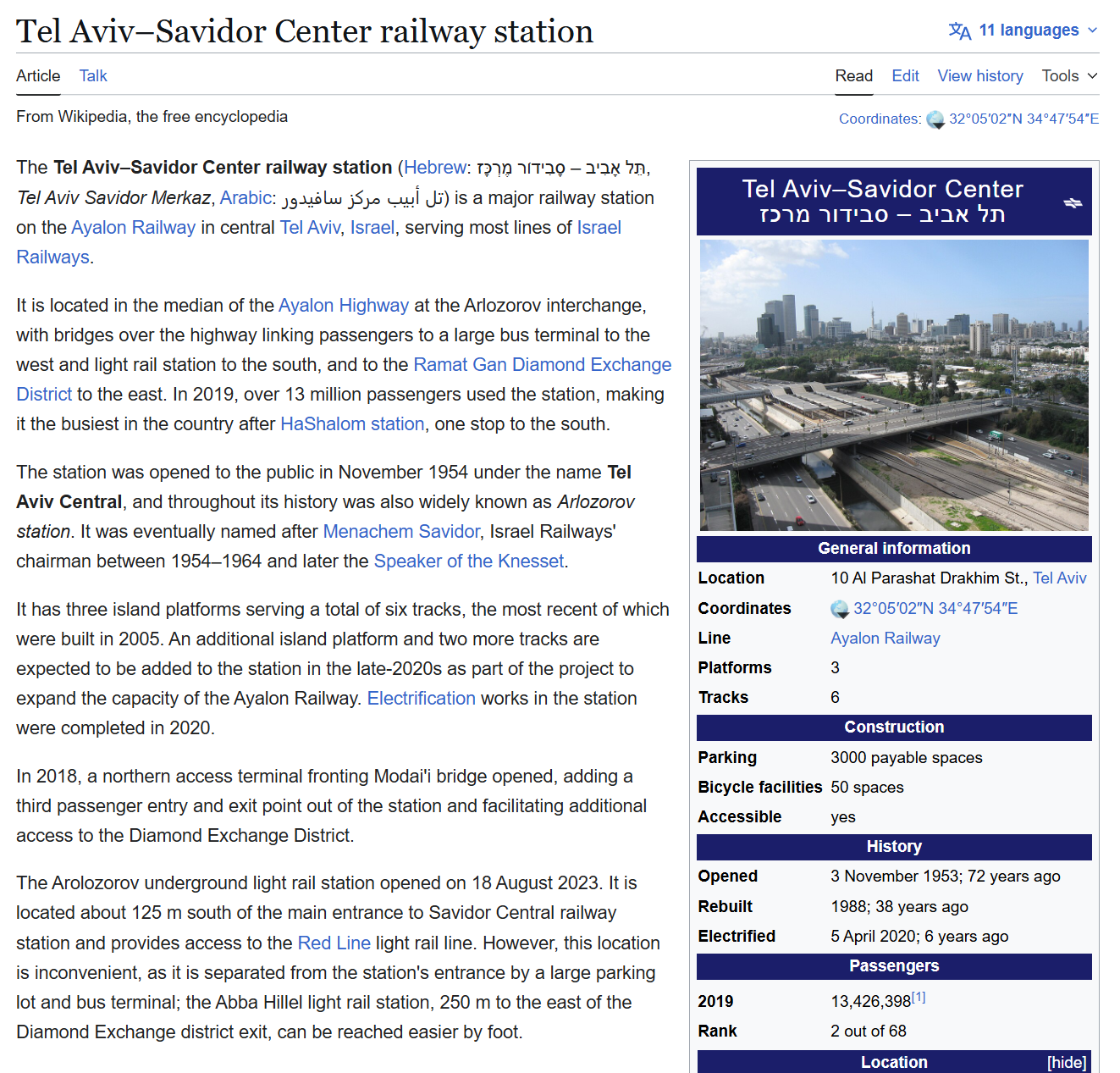Click '3 November 1953; 72 years ago' value
1120x1073 pixels.
946,877
